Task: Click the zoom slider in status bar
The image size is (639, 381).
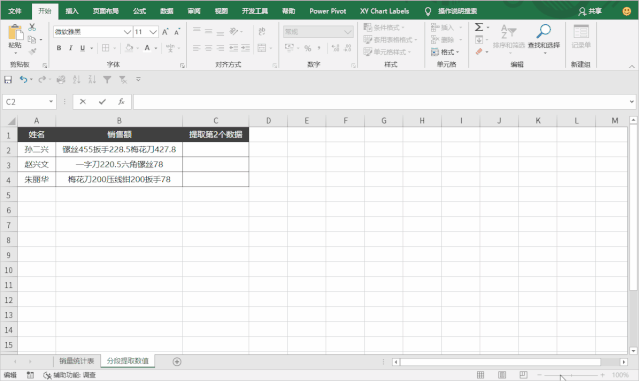Action: click(570, 375)
